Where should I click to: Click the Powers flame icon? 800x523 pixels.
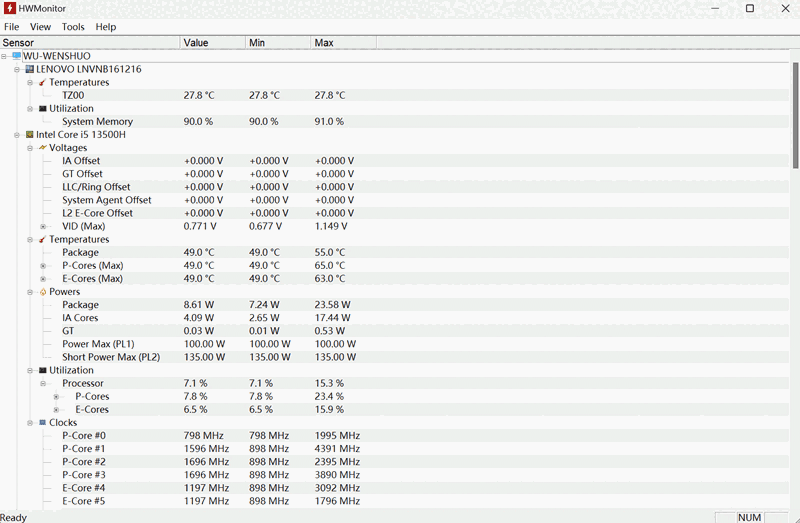coord(42,292)
